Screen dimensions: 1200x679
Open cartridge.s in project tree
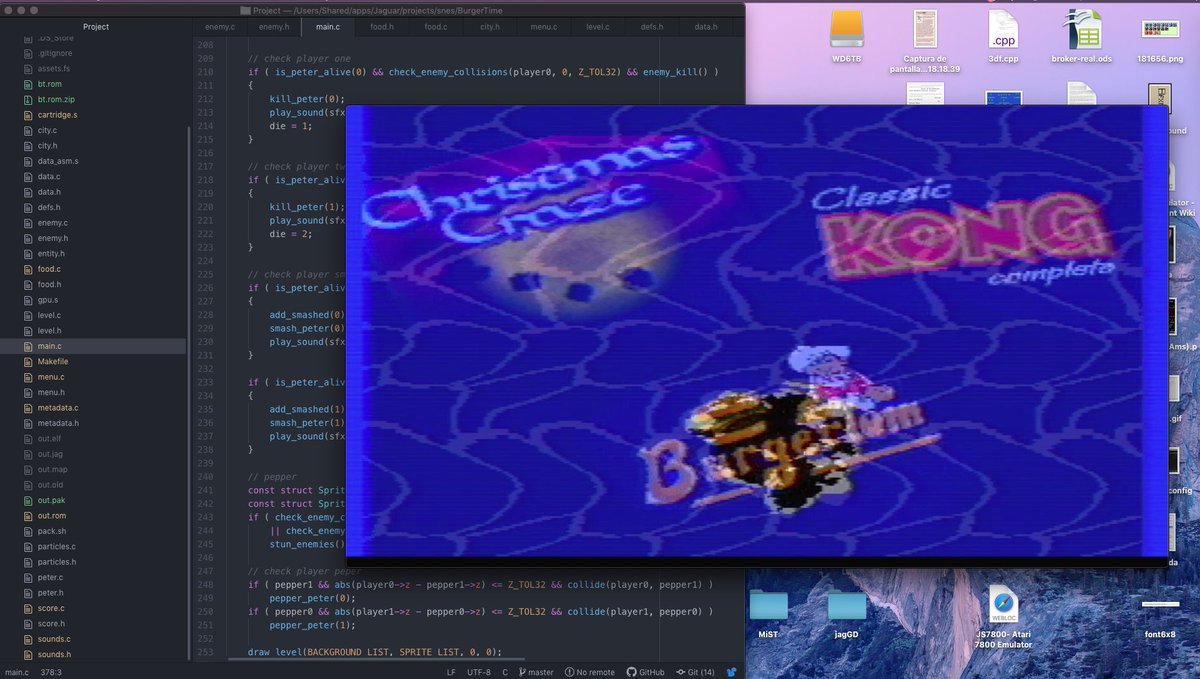[x=57, y=115]
